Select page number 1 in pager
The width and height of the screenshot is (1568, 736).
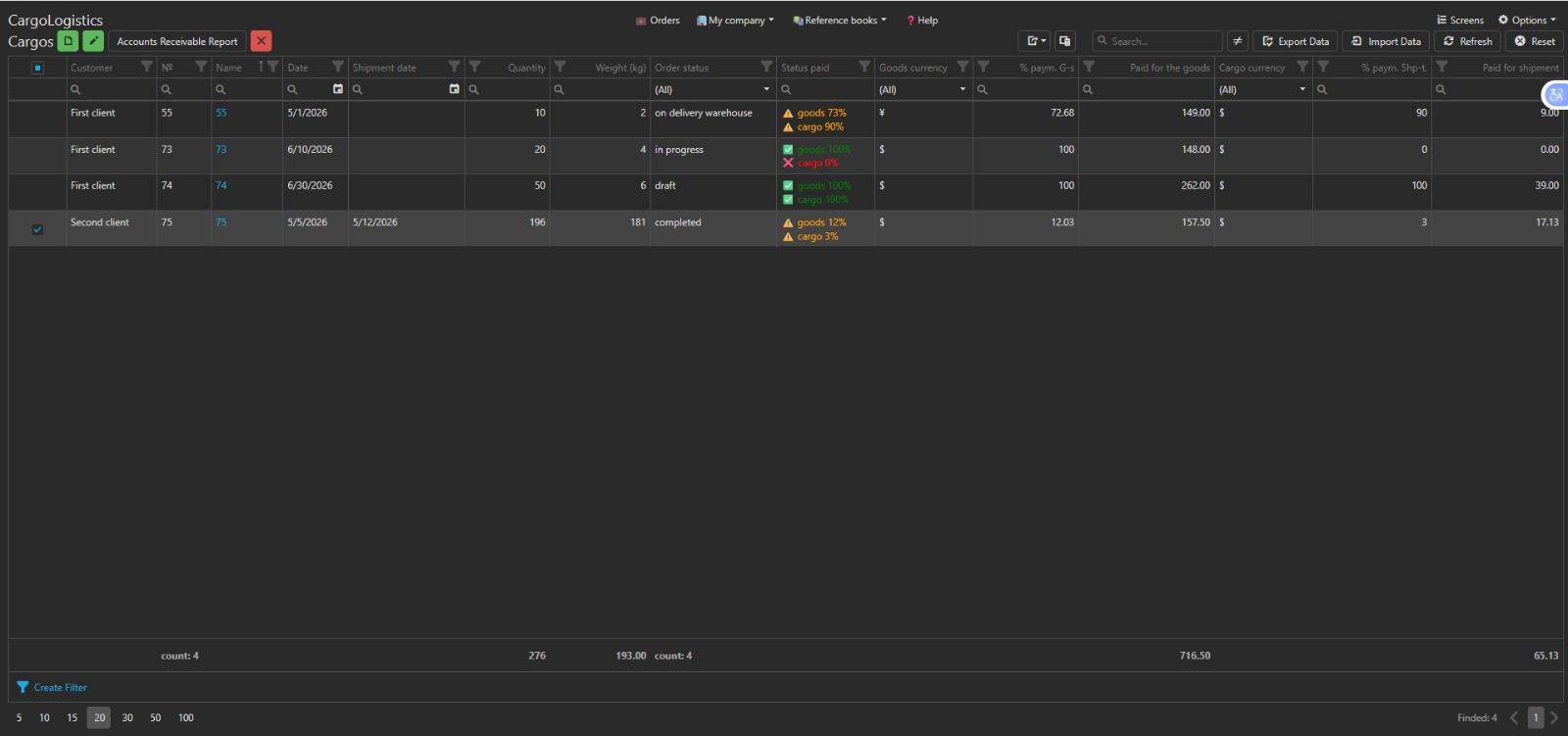[x=1536, y=717]
